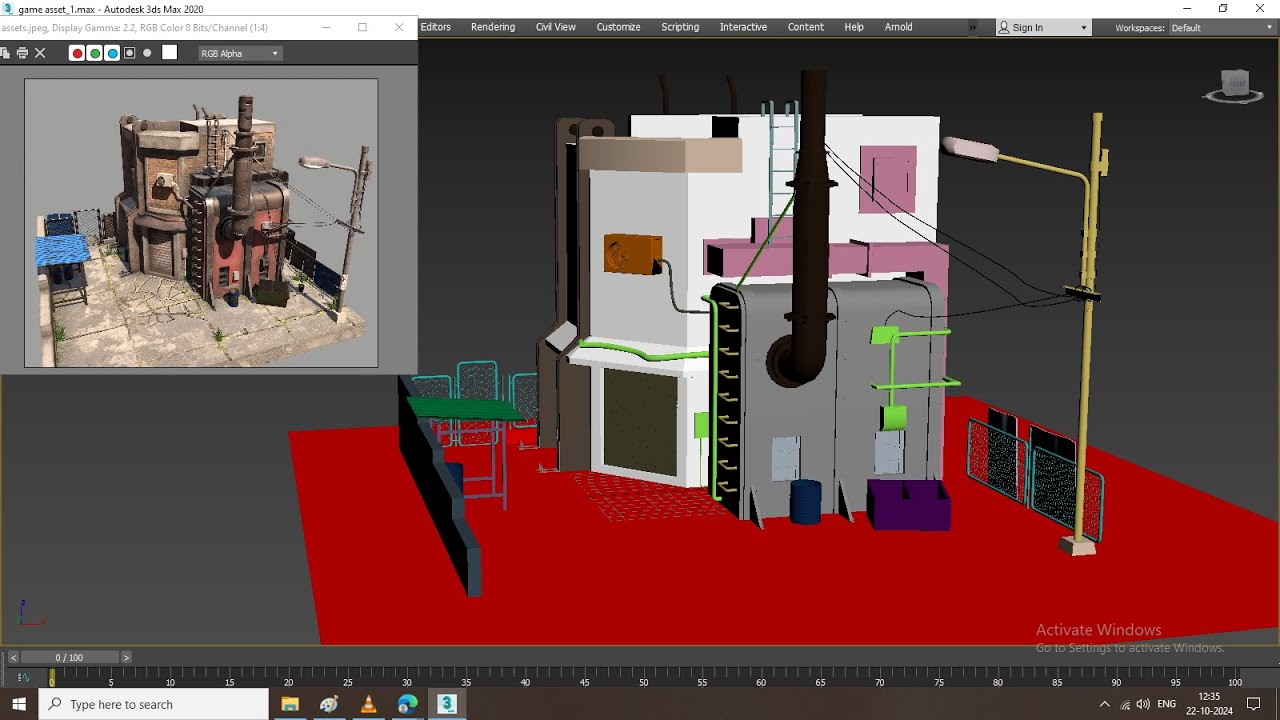
Task: Open File Explorer from the taskbar
Action: (290, 704)
